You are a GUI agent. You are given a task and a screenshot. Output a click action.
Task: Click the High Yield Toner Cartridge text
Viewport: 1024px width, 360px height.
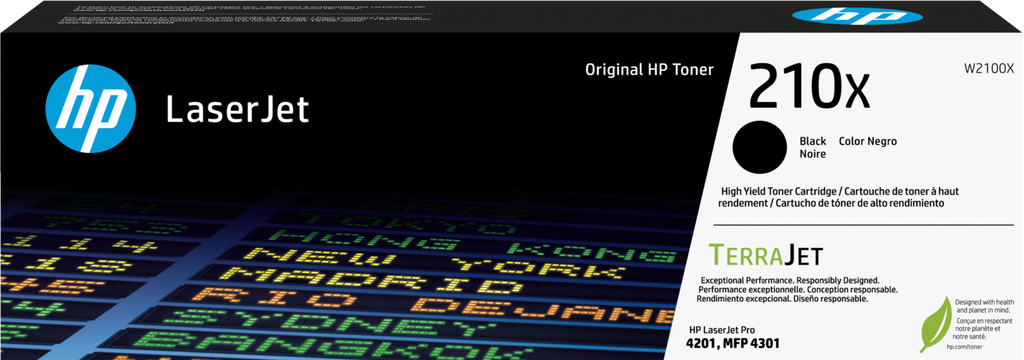tap(778, 191)
